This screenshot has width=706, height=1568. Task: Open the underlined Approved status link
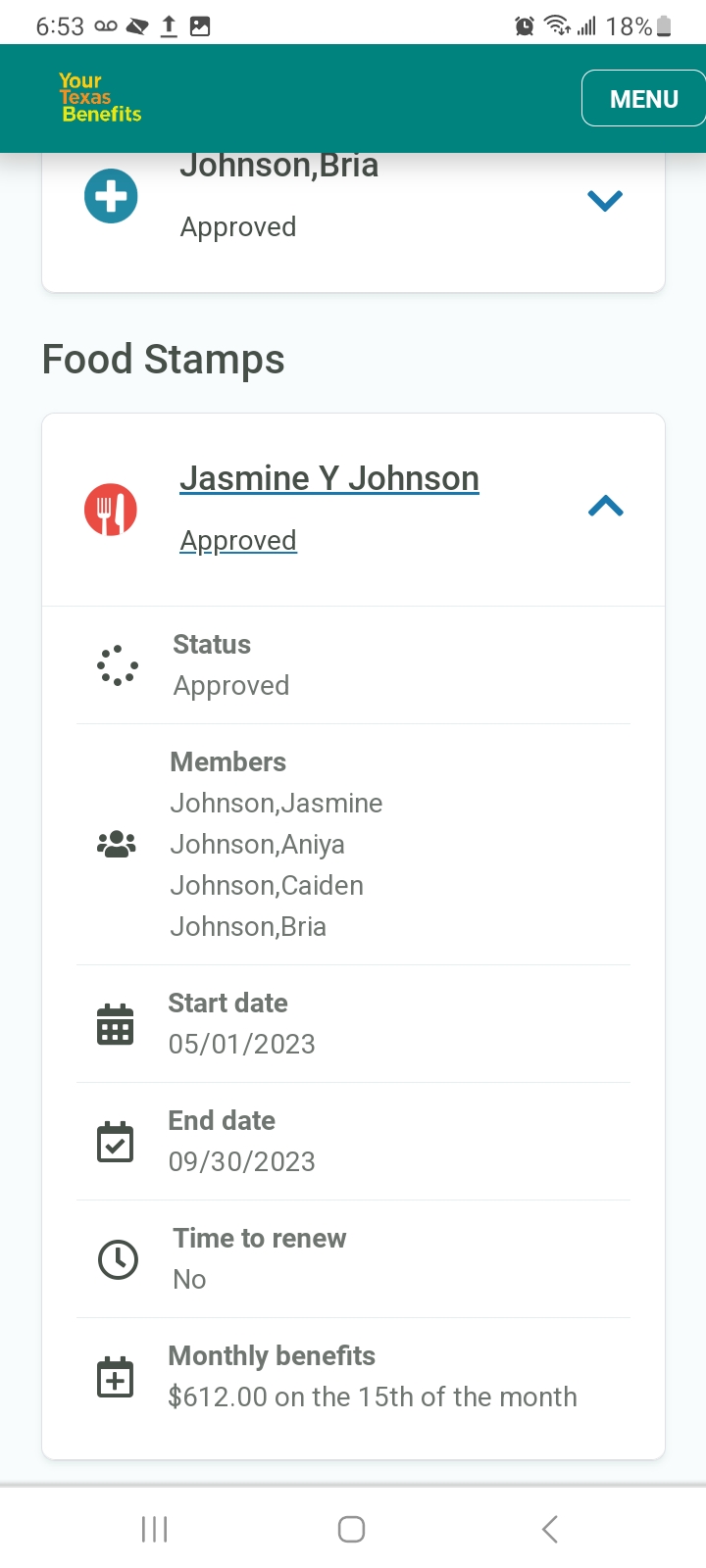tap(238, 540)
